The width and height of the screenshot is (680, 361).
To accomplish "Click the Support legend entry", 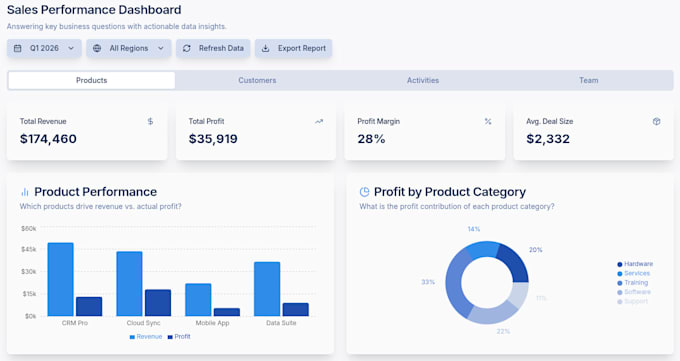I will 633,301.
